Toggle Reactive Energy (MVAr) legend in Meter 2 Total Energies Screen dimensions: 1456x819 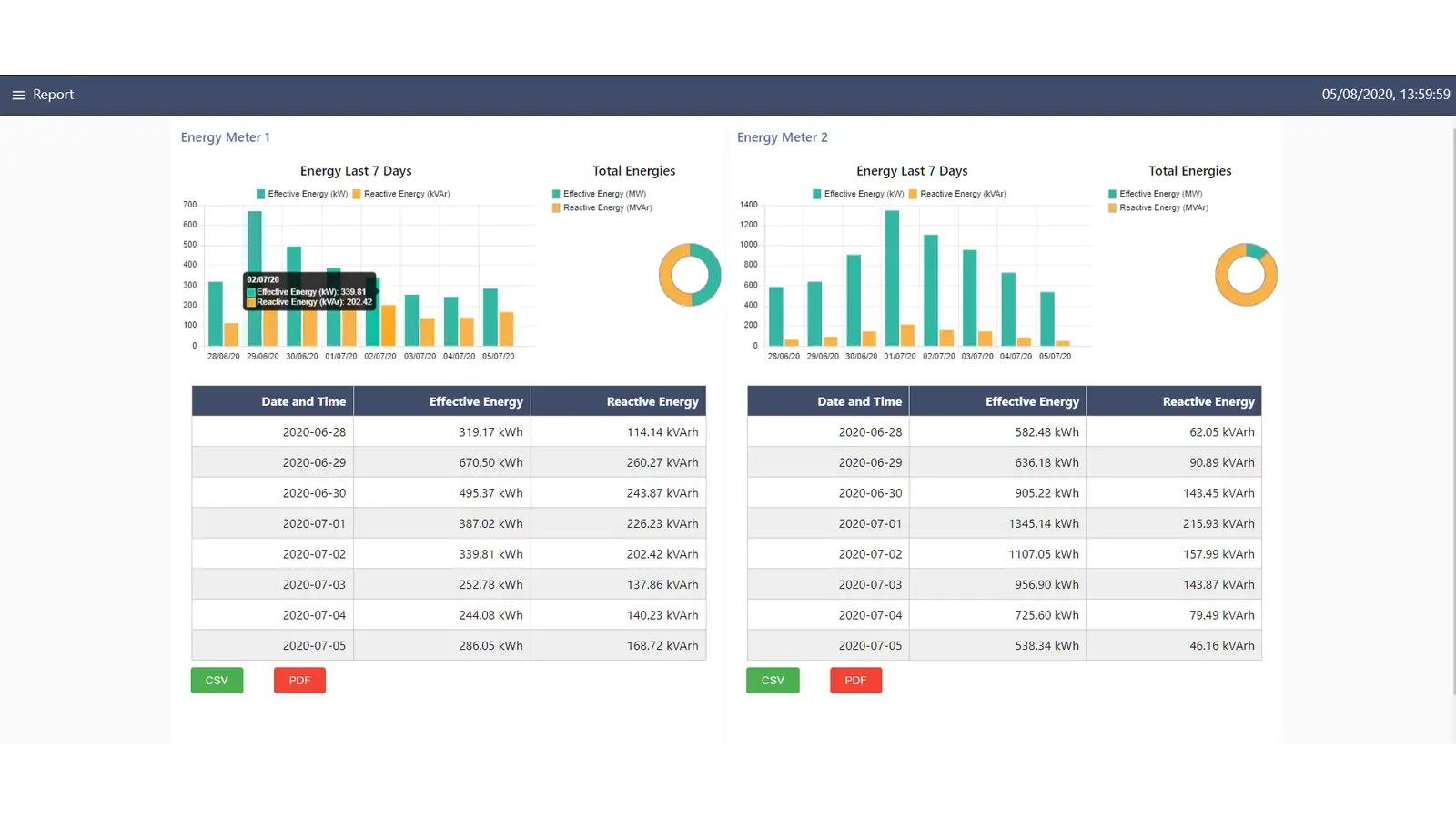coord(1158,207)
